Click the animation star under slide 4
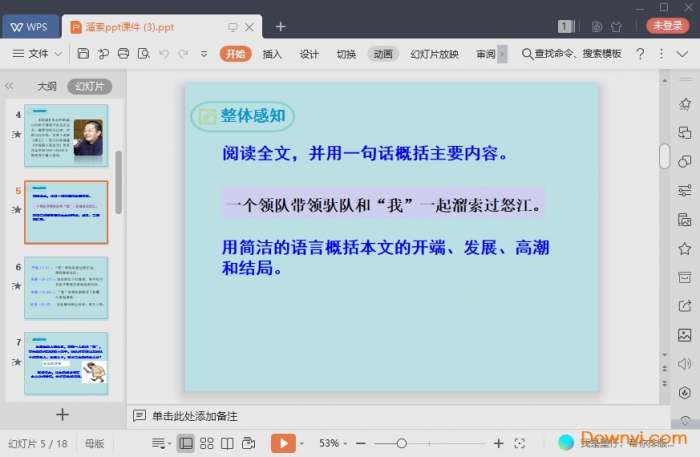The image size is (700, 457). 17,134
